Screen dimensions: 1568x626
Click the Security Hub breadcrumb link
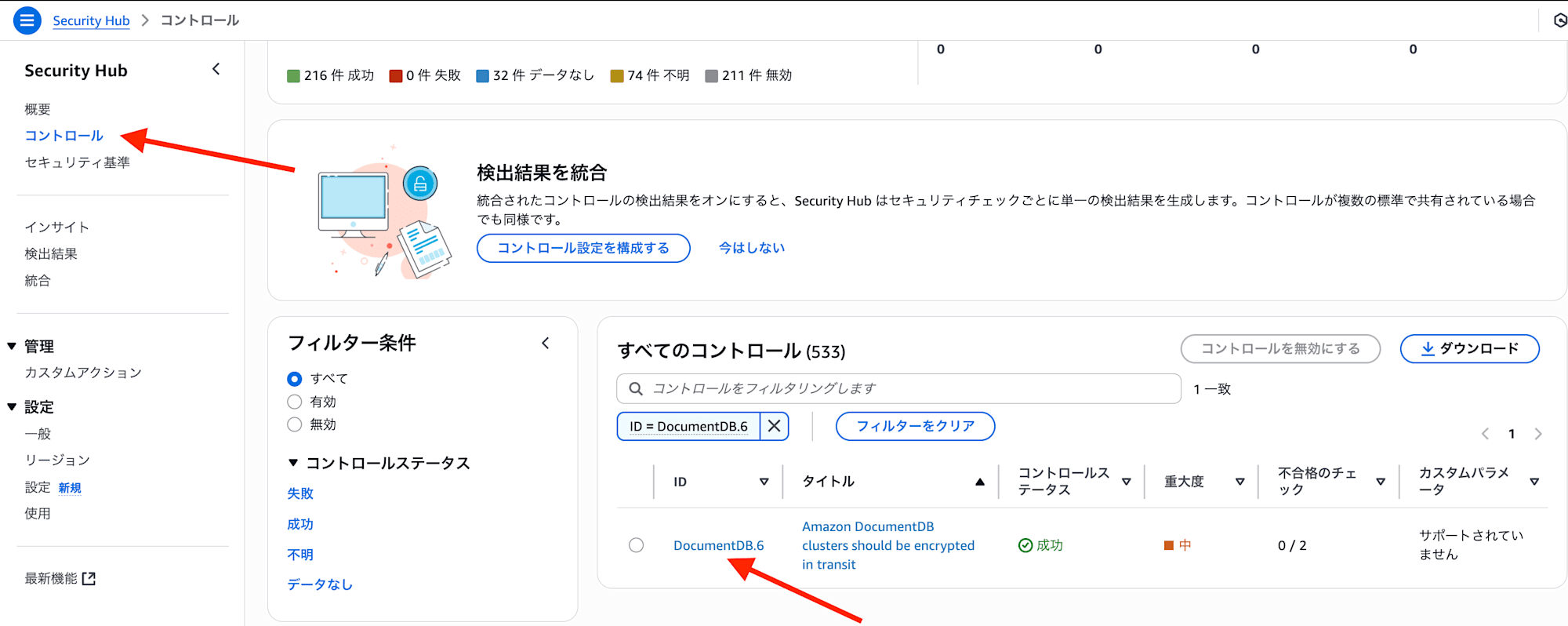tap(91, 20)
